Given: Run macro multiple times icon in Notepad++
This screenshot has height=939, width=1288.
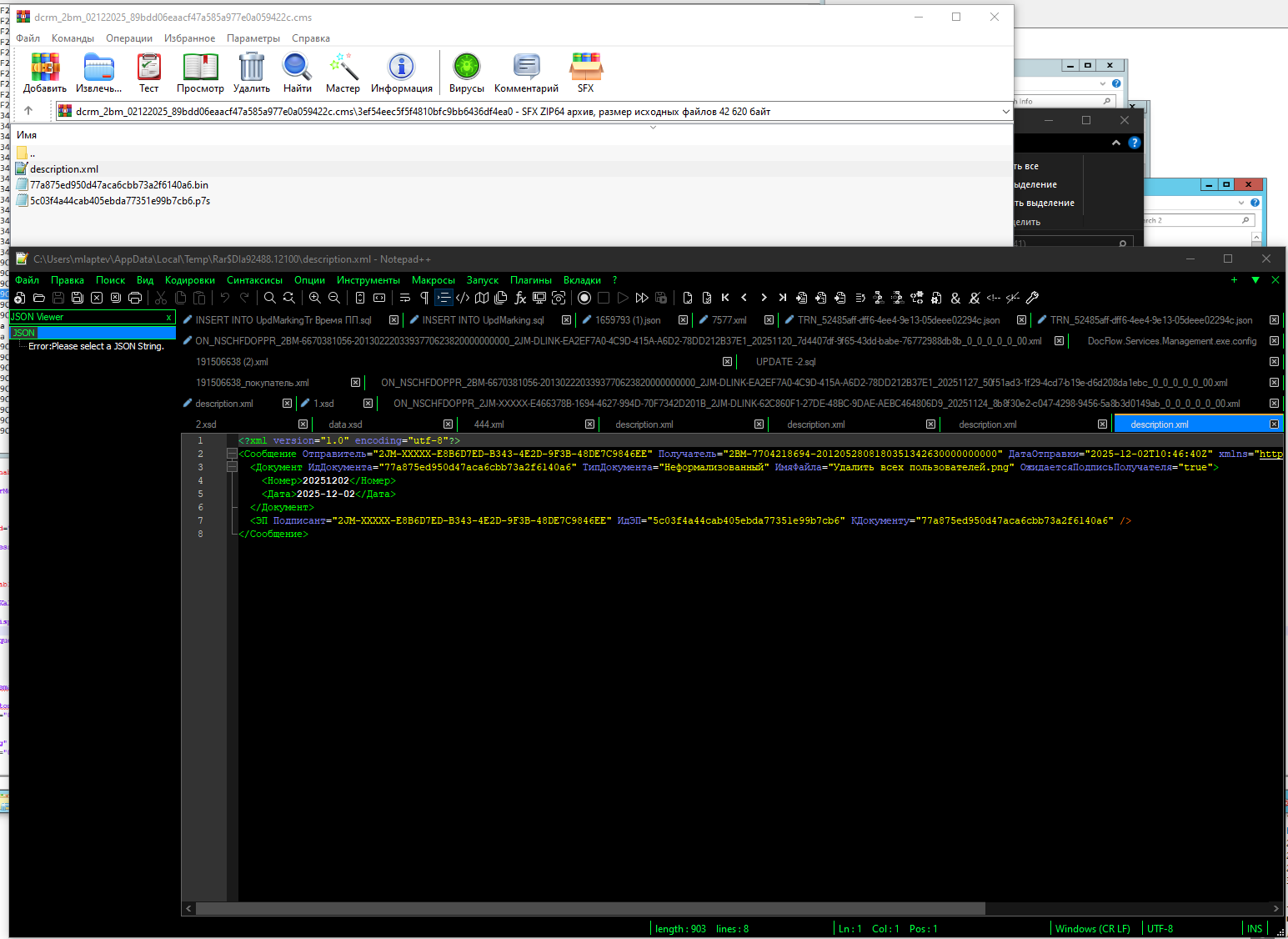Looking at the screenshot, I should point(642,298).
